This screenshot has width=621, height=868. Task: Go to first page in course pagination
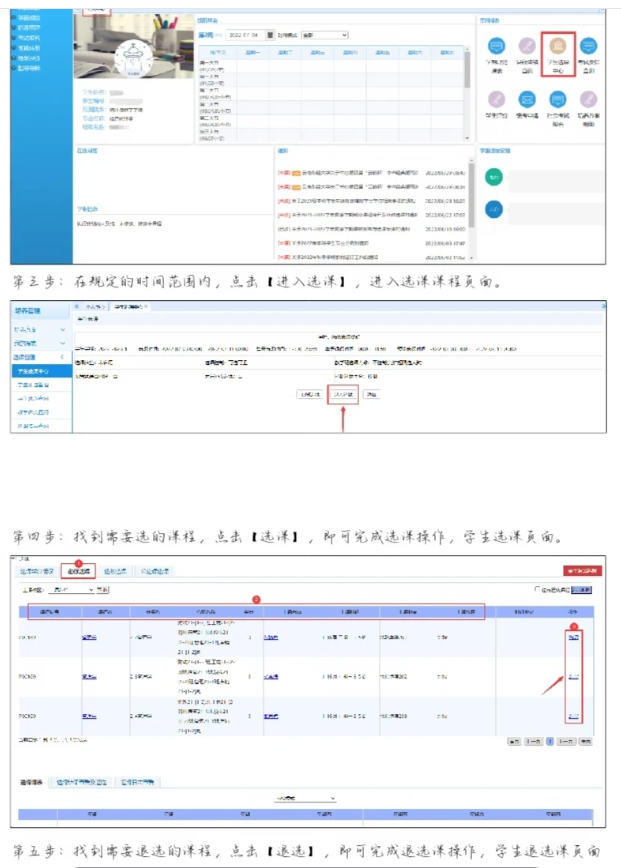514,741
